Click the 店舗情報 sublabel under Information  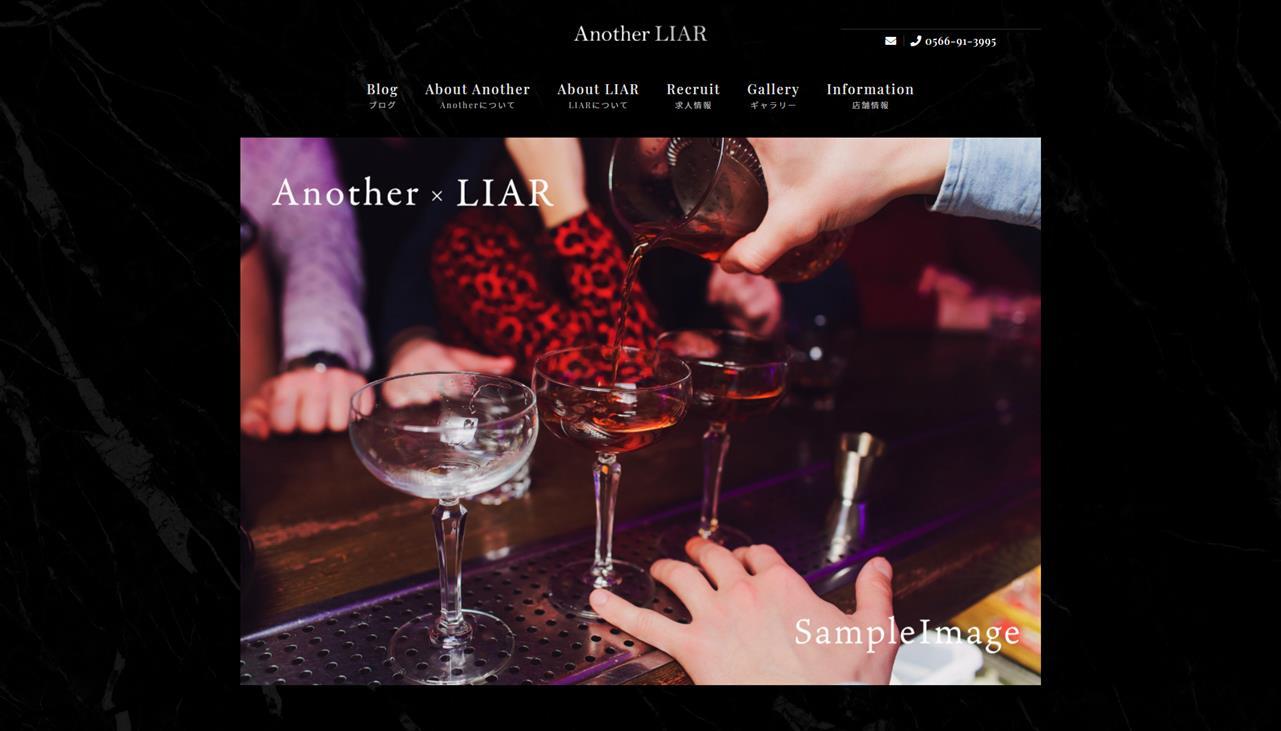click(870, 105)
